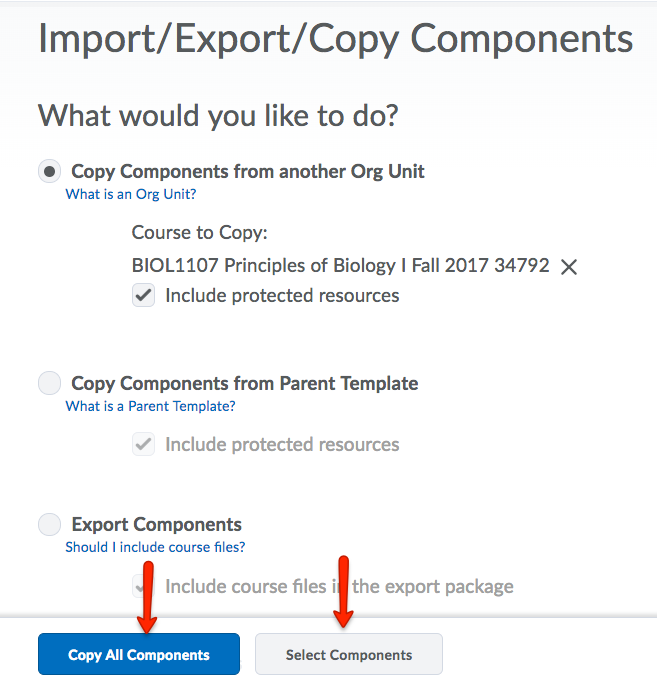Open the 'What is a Parent Template?' link

tap(151, 406)
